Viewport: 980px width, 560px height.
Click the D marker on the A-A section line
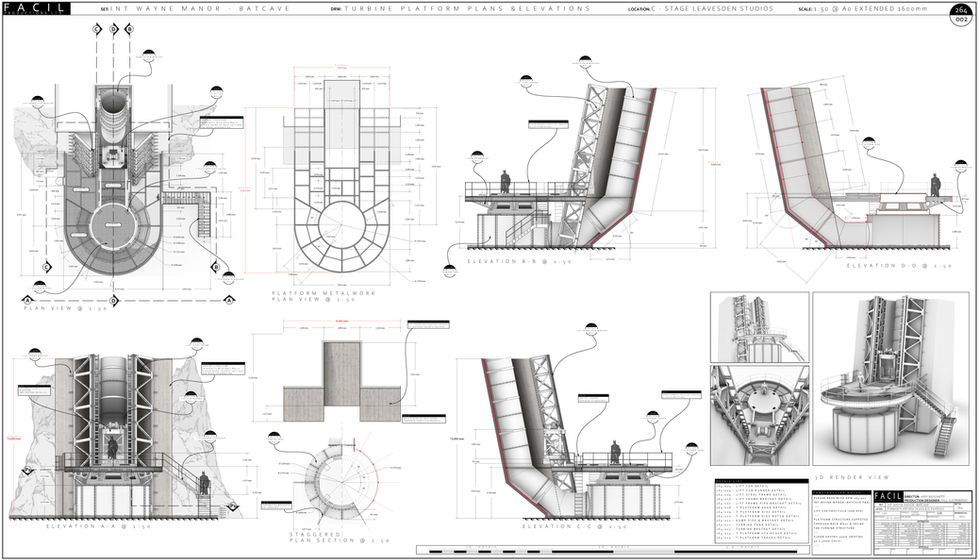click(x=114, y=301)
